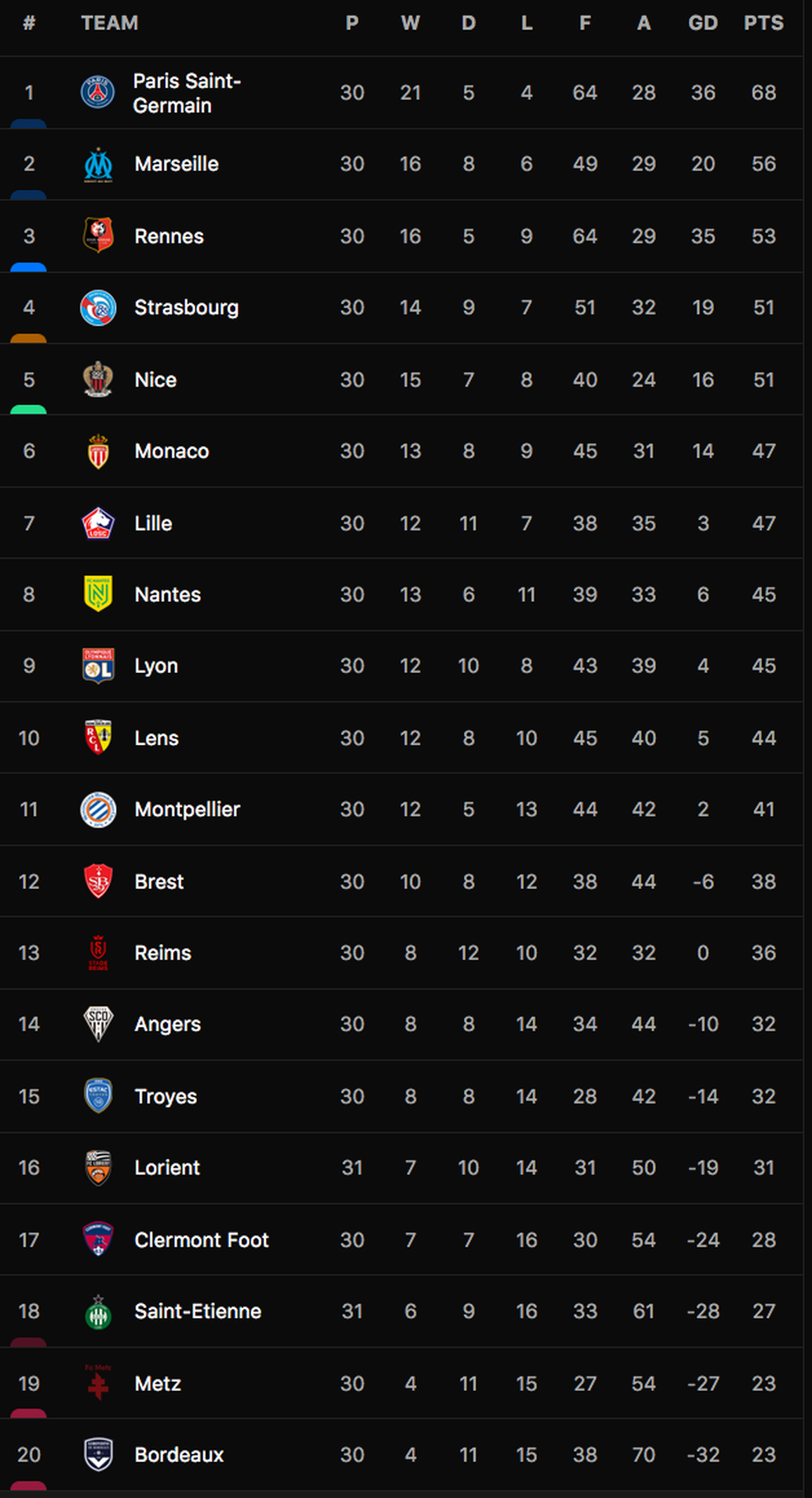Click the green marker under position 5
Image resolution: width=812 pixels, height=1498 pixels.
[29, 409]
